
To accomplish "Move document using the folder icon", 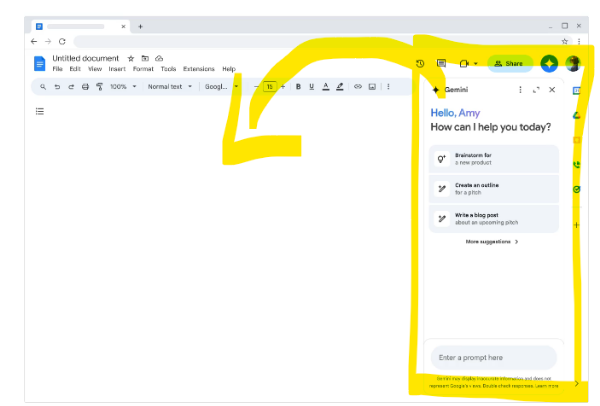I will pyautogui.click(x=145, y=59).
